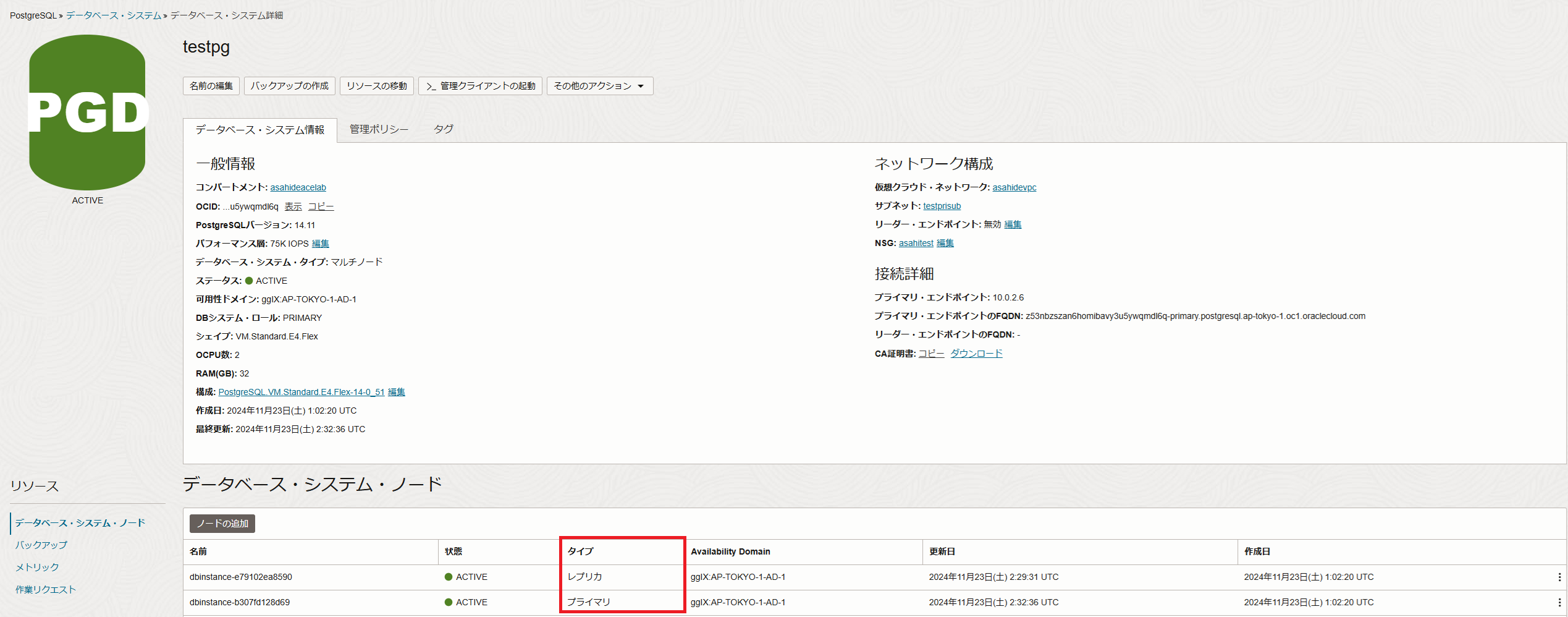The width and height of the screenshot is (1568, 617).
Task: Open バックアップ in the resources sidebar
Action: pos(41,545)
